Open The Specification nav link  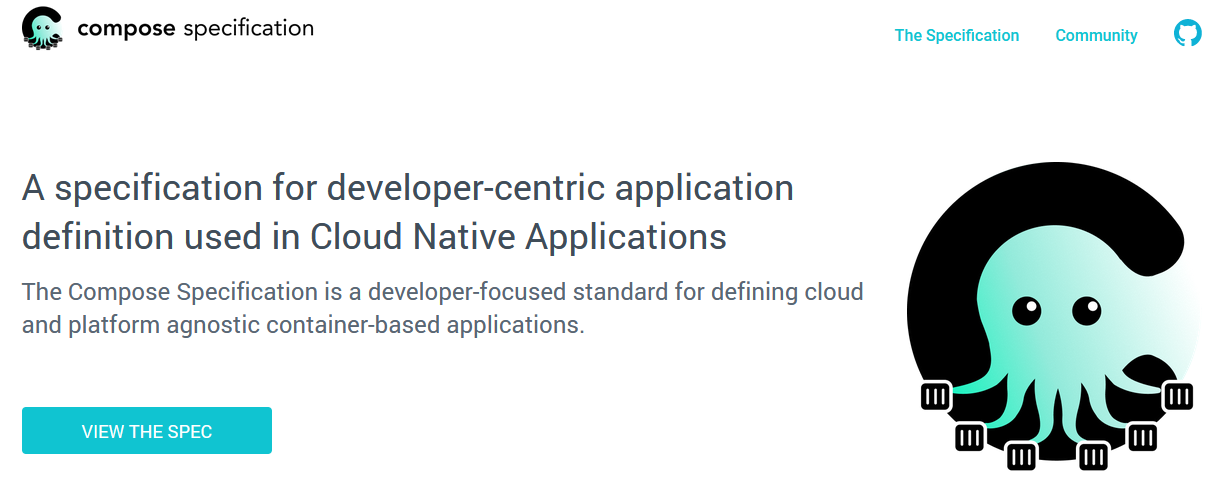[957, 35]
